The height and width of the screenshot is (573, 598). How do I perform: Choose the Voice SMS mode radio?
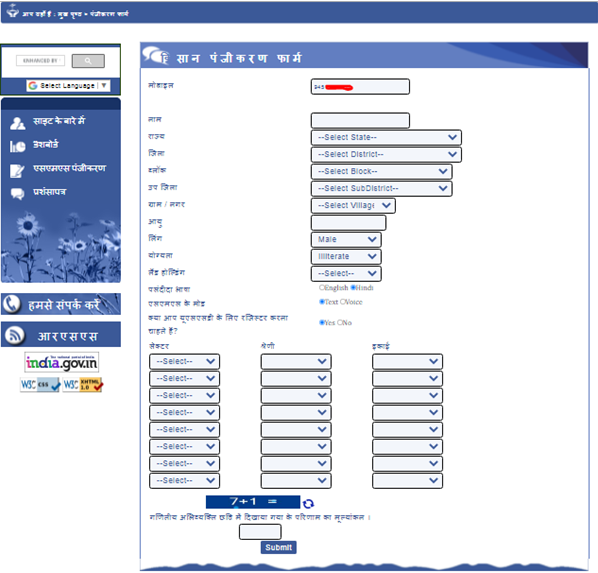tap(342, 302)
